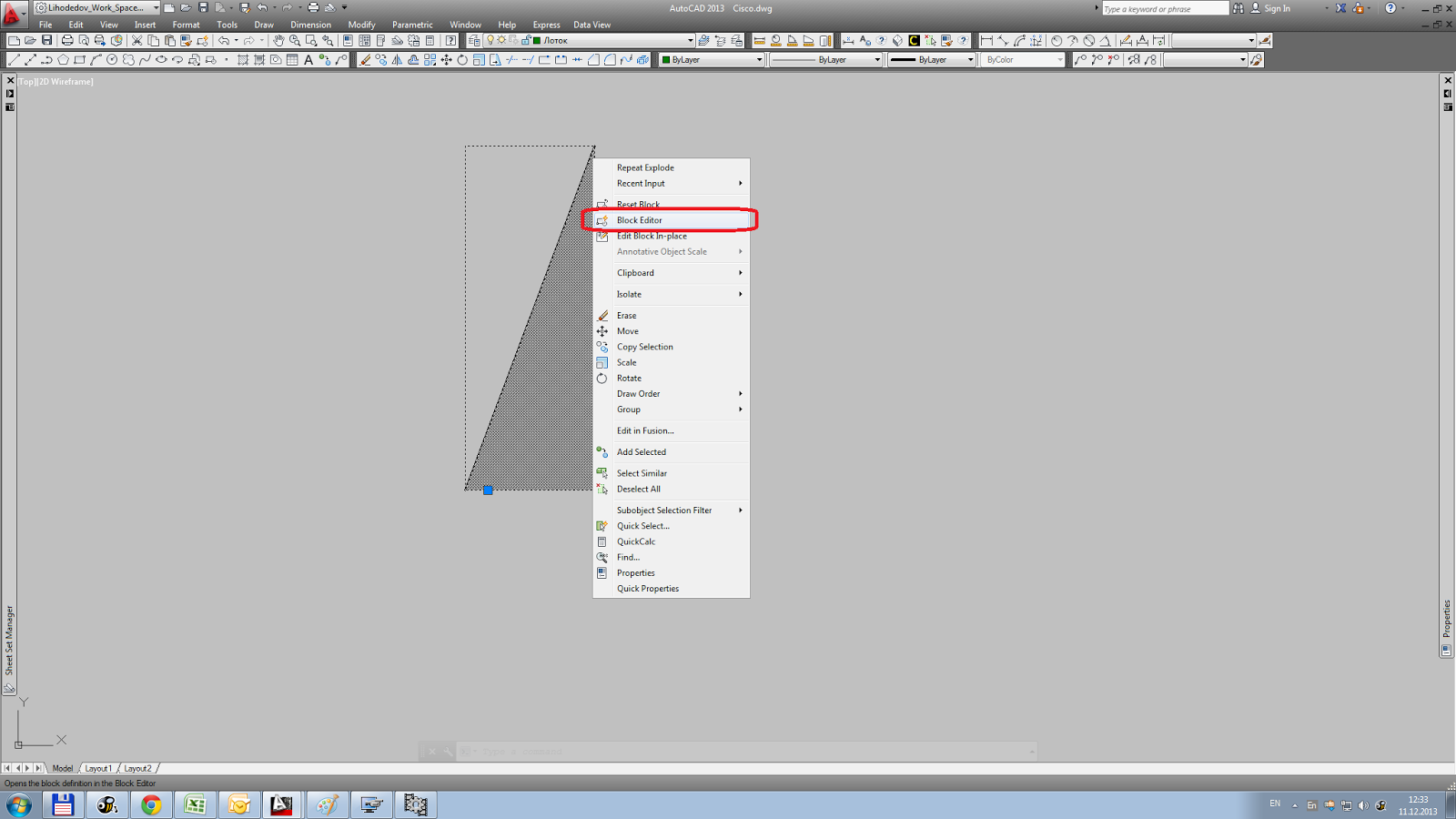1456x819 pixels.
Task: Open the Parametric menu in the menu bar
Action: coord(412,25)
